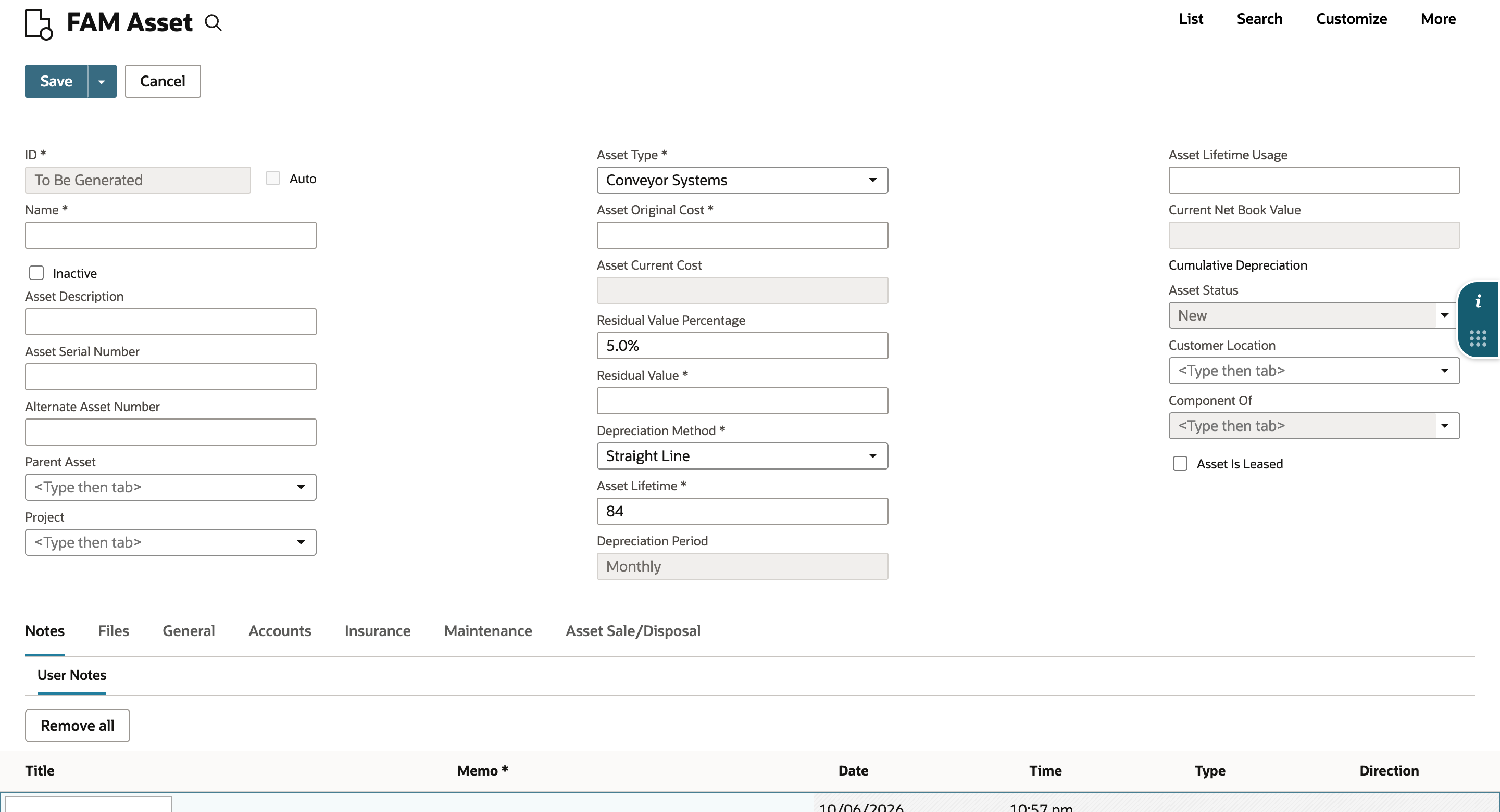1500x812 pixels.
Task: Open global search magnifier next to FAM Asset
Action: tap(213, 23)
